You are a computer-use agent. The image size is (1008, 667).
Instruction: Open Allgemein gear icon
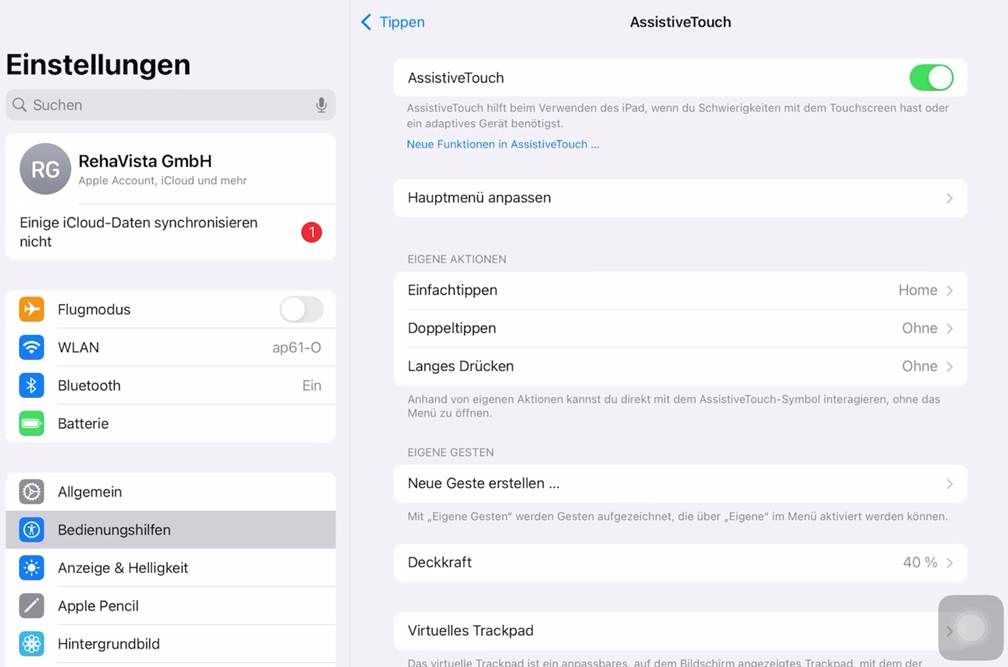click(x=32, y=492)
